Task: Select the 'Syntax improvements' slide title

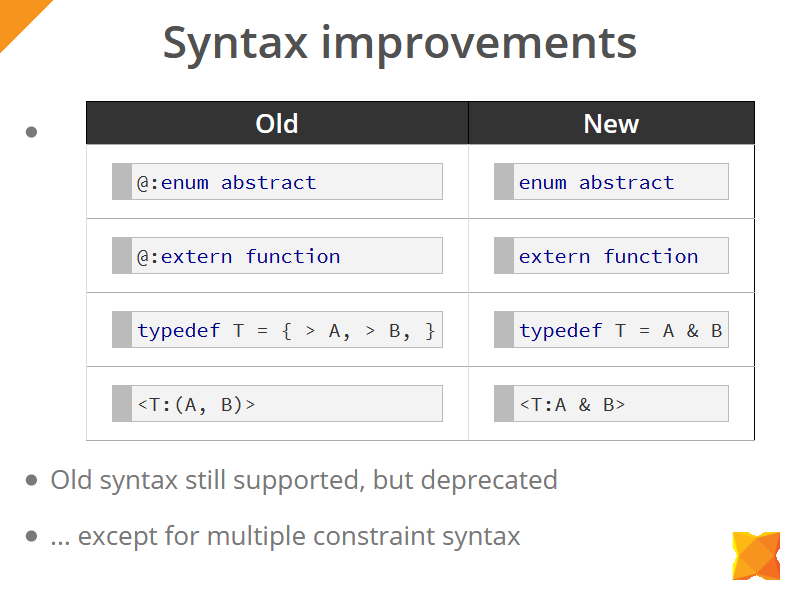Action: [399, 44]
